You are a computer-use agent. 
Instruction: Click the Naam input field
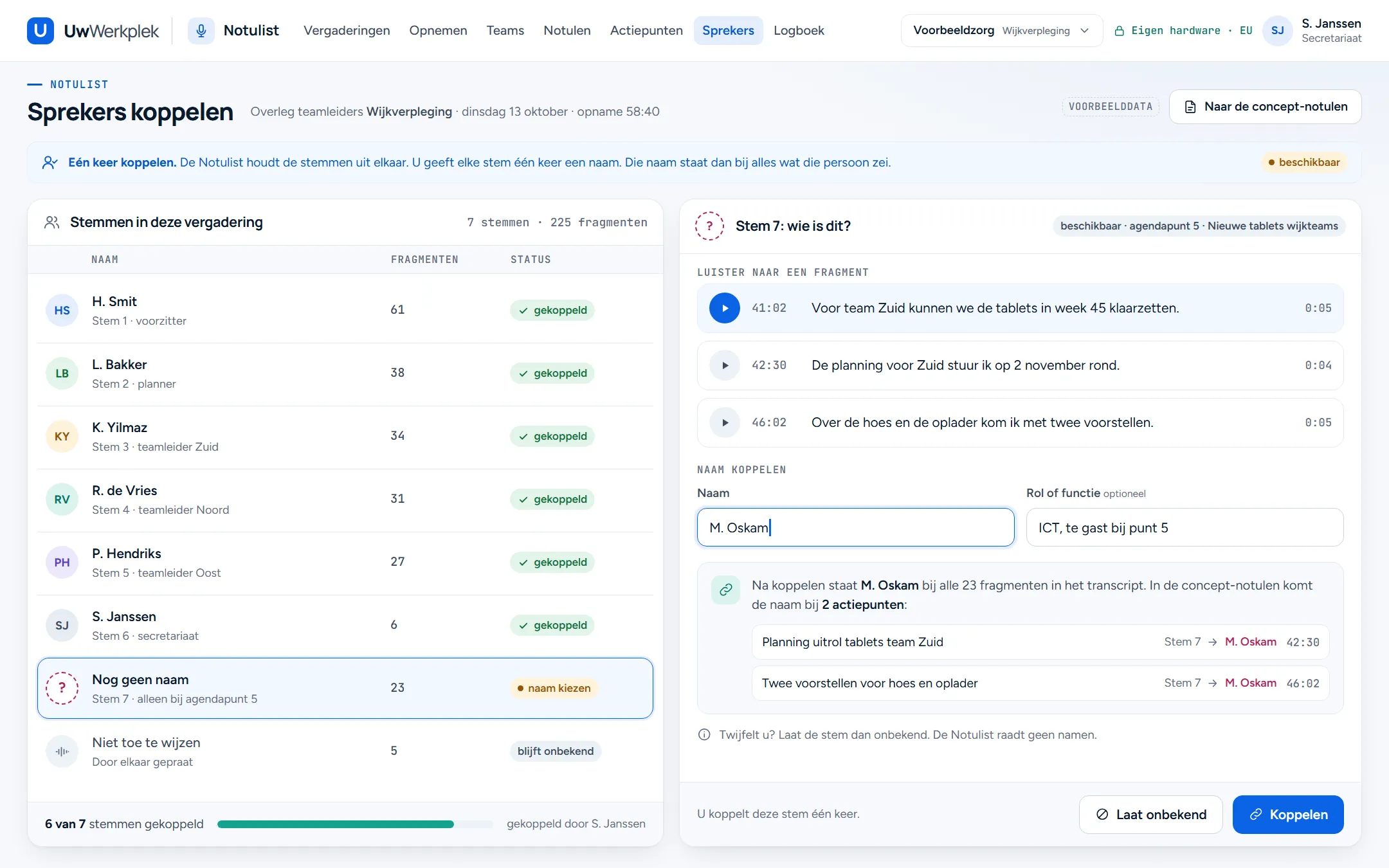click(855, 527)
